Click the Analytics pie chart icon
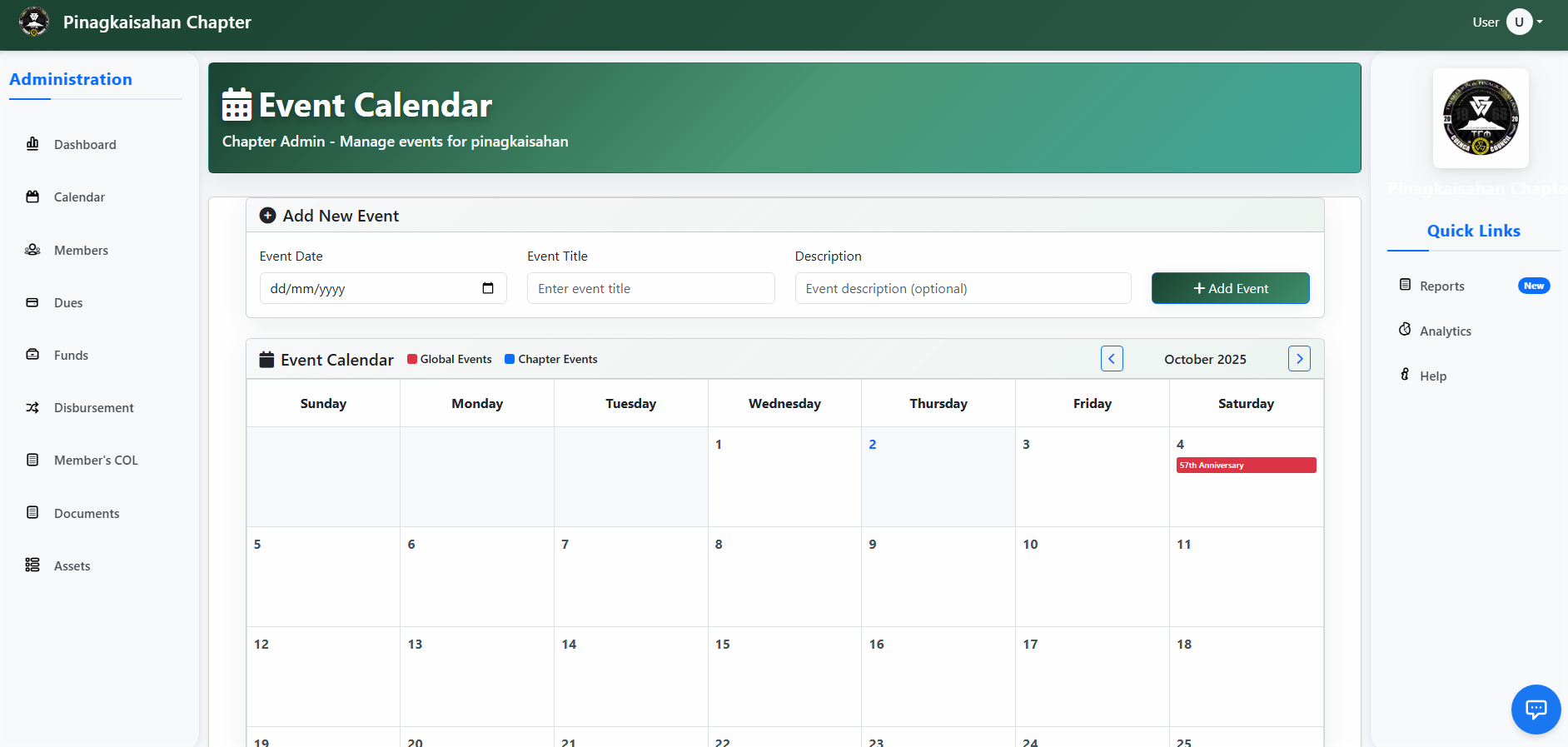This screenshot has width=1568, height=747. [x=1405, y=330]
